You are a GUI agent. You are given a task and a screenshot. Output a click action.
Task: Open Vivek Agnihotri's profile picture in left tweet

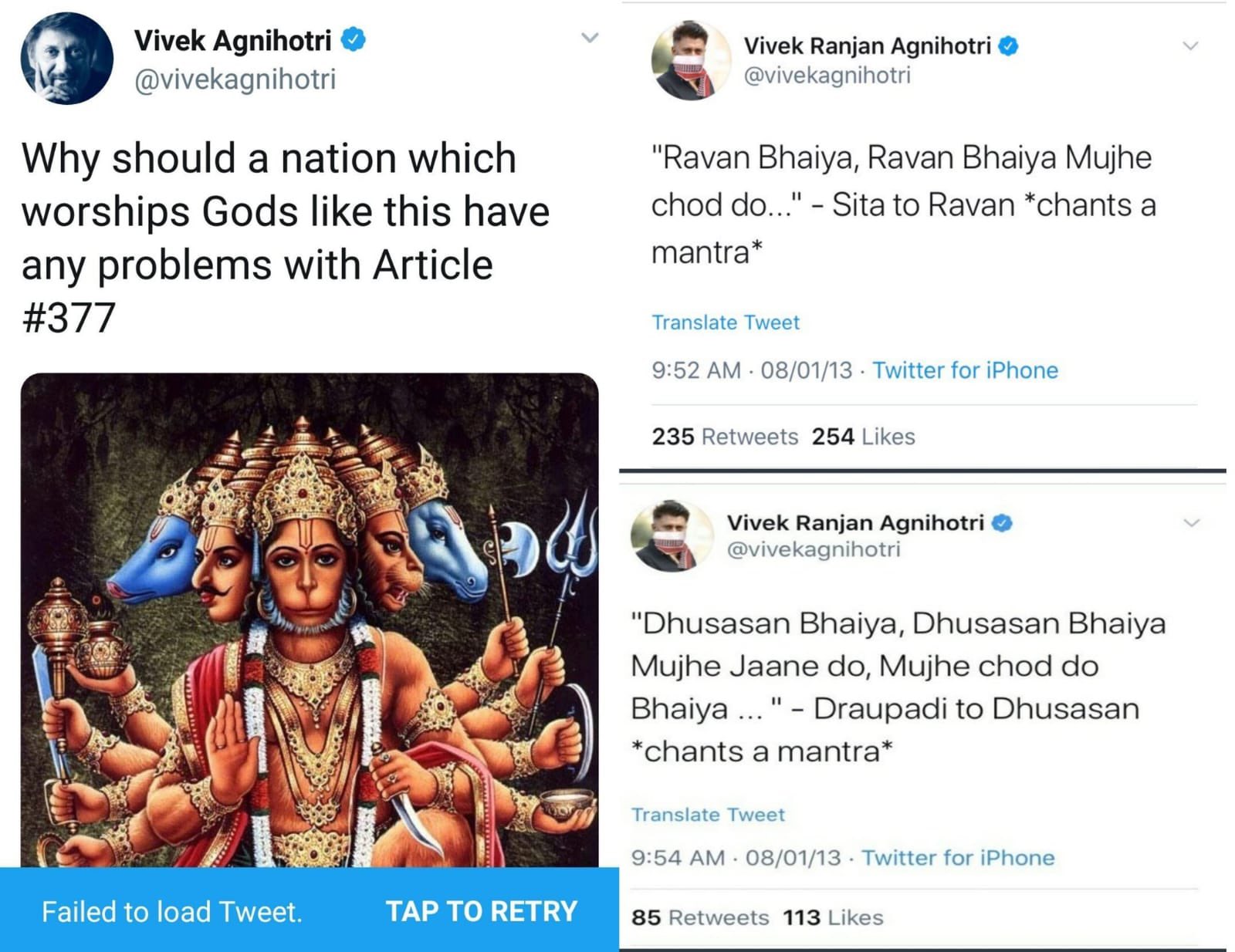coord(66,59)
